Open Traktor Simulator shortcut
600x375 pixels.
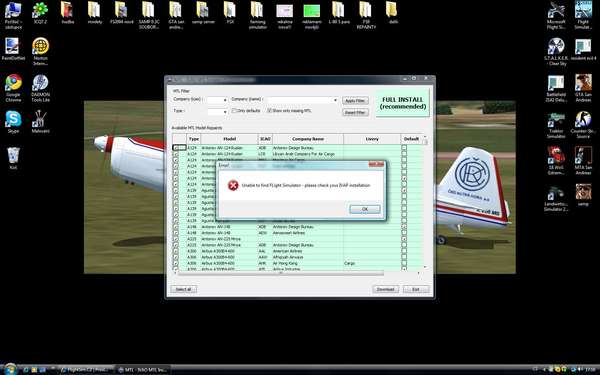556,124
